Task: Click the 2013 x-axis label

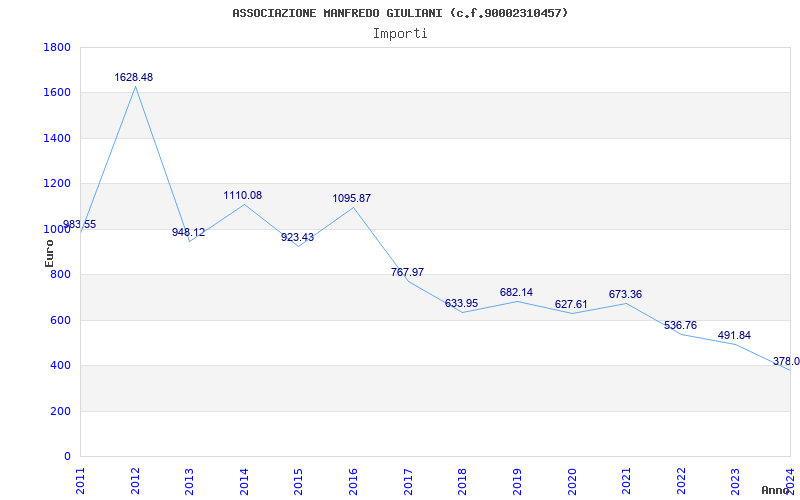Action: coord(190,482)
